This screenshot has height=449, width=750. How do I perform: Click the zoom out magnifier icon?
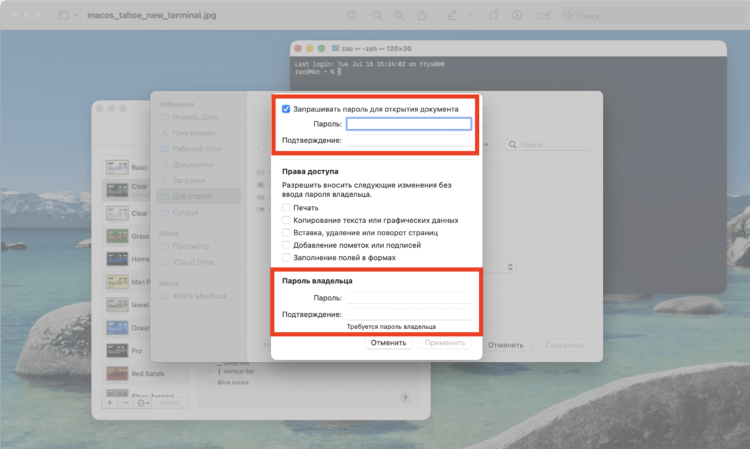tap(377, 15)
